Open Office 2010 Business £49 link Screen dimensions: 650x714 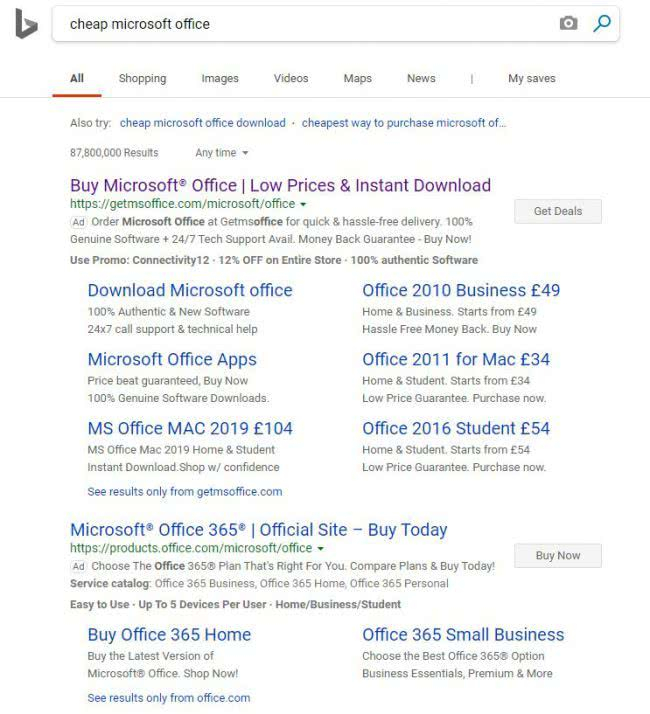(x=461, y=291)
